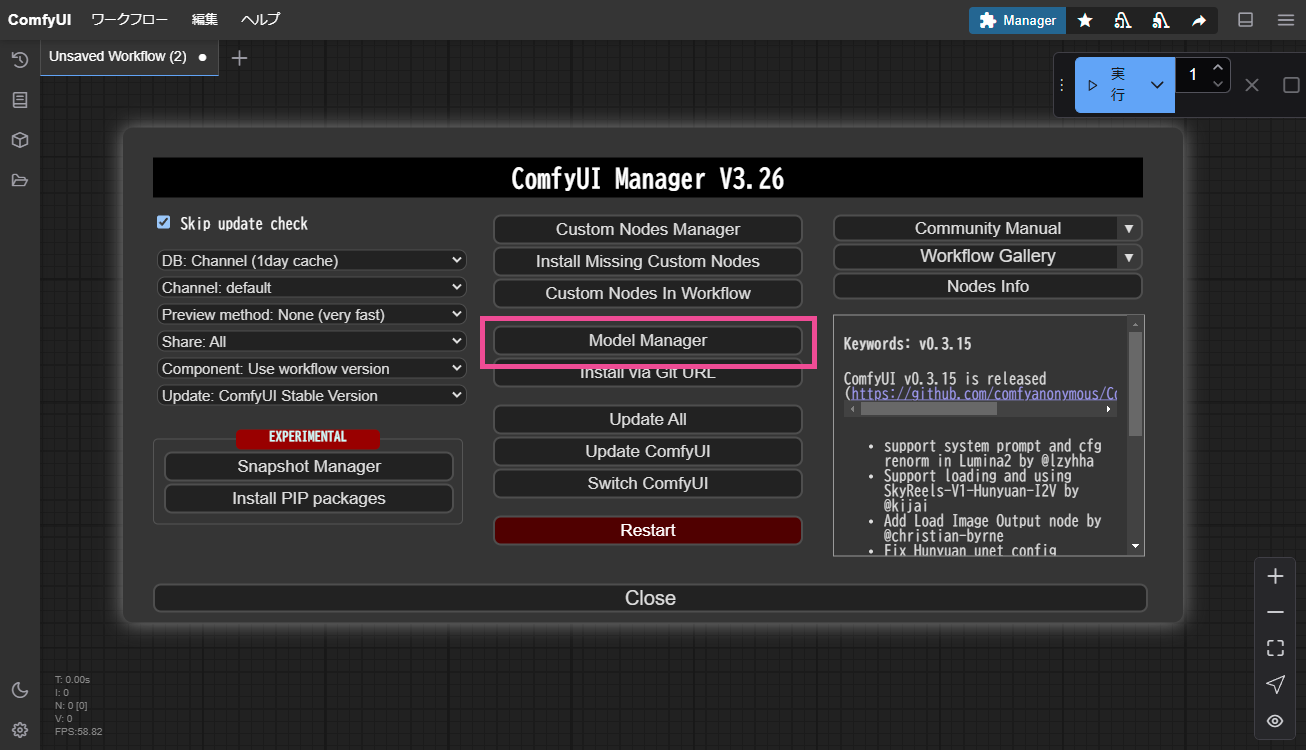Toggle the bottom panel icon

pyautogui.click(x=1245, y=20)
